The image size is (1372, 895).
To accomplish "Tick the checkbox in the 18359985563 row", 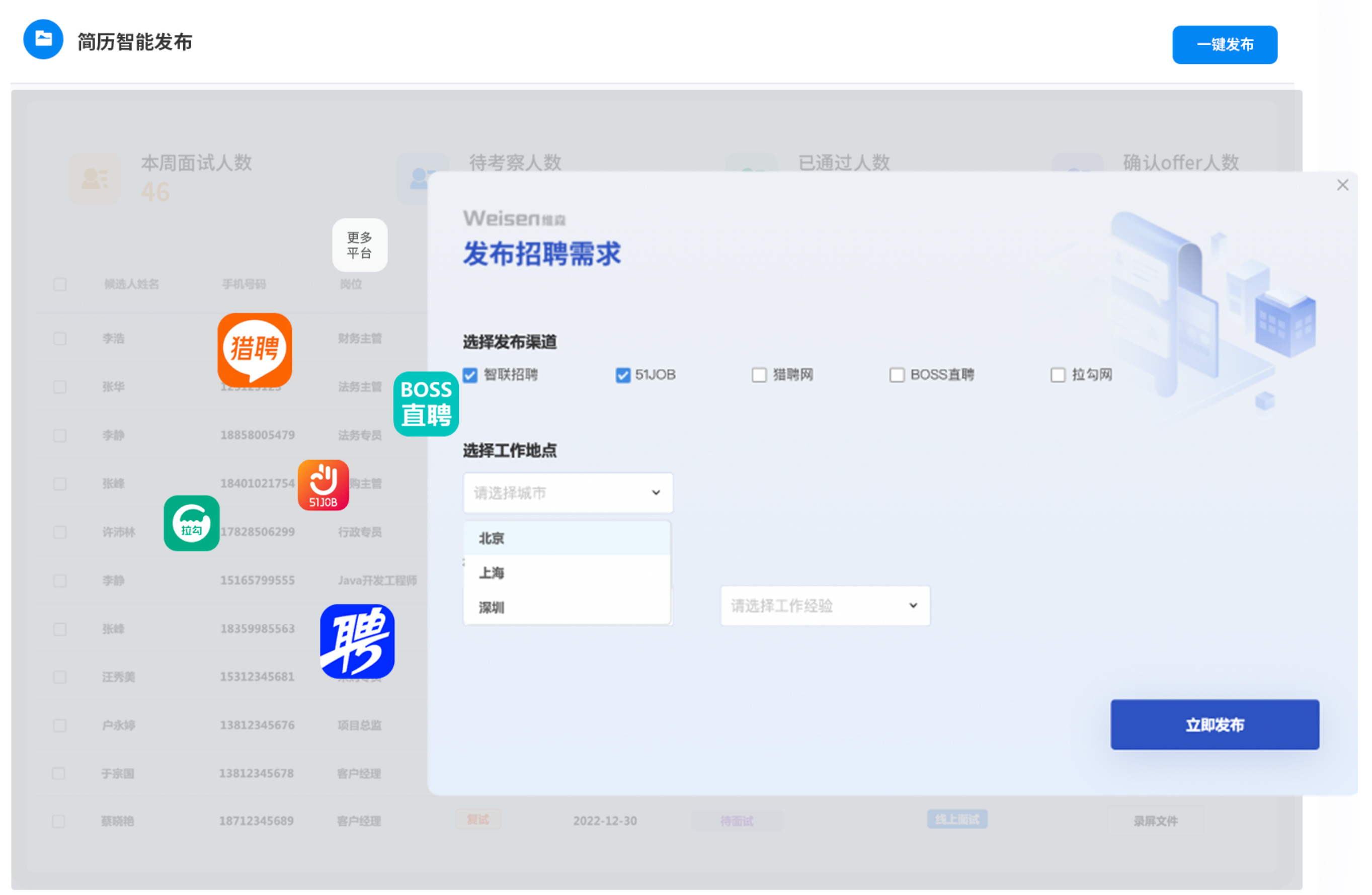I will tap(60, 629).
